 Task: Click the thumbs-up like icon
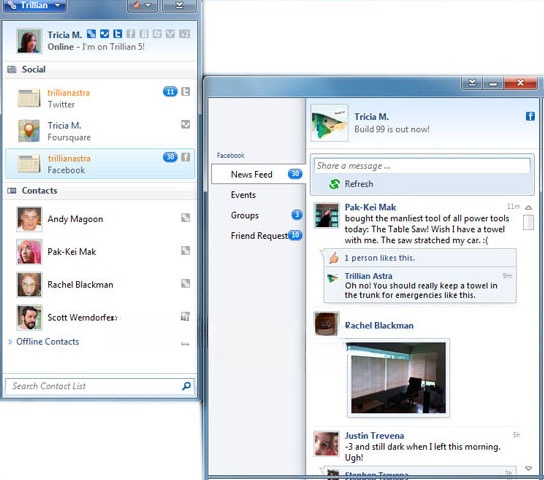(334, 258)
